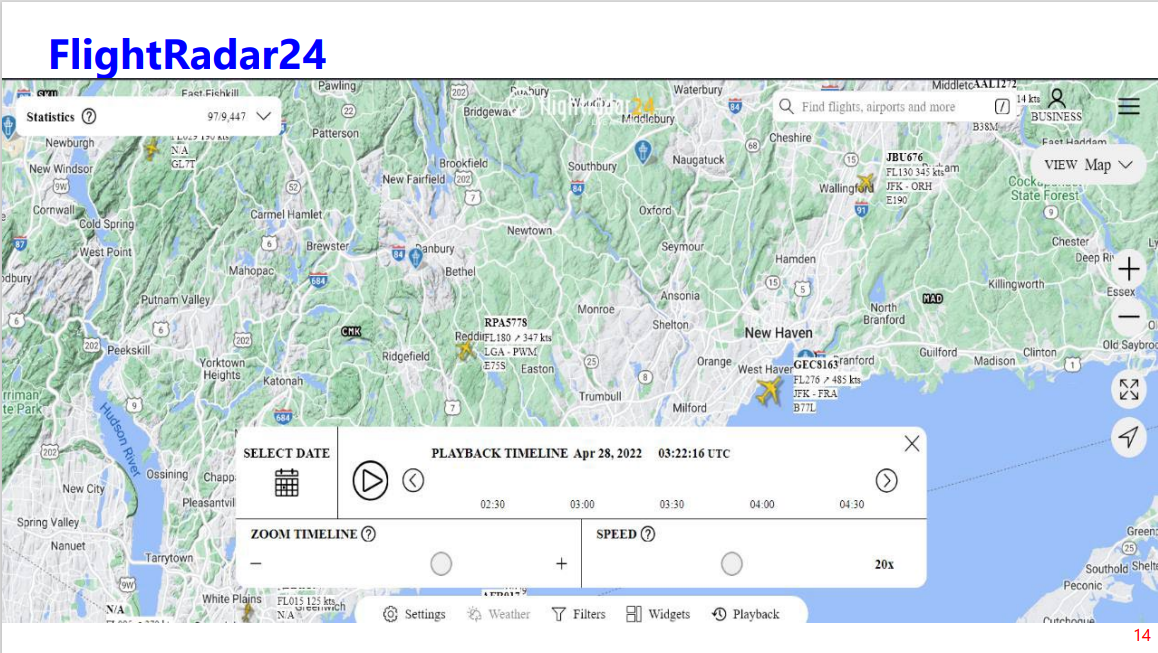
Task: Open the Widgets panel
Action: 658,614
